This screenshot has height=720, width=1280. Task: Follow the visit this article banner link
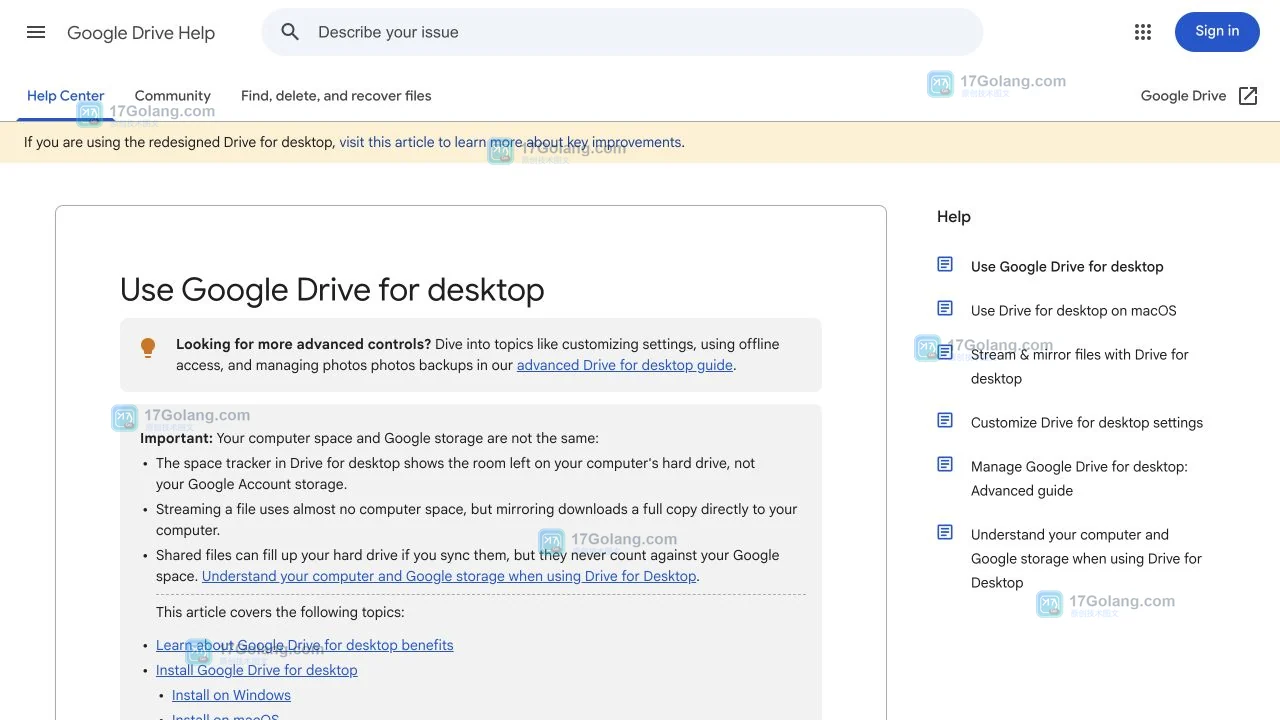coord(510,142)
